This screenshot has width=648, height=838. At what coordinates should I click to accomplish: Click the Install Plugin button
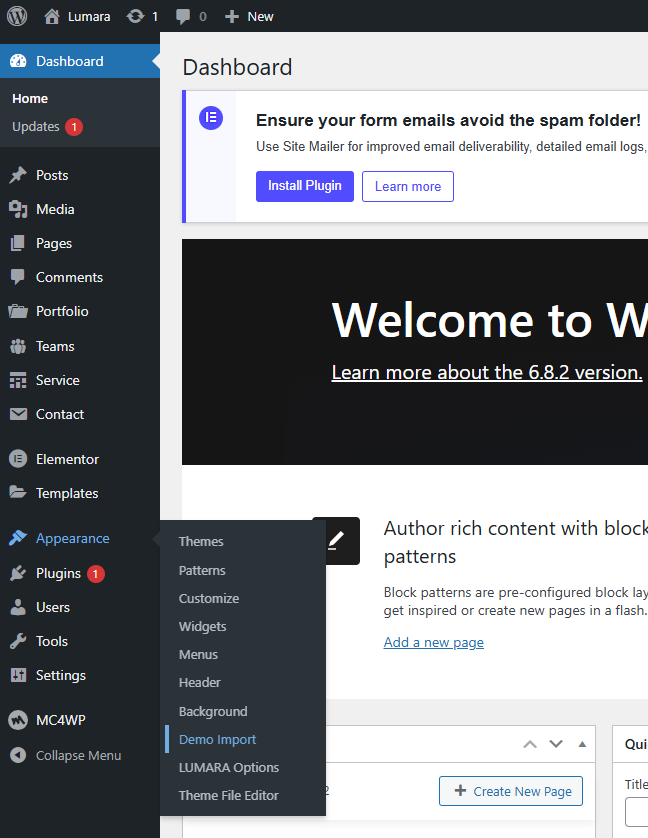(x=304, y=186)
